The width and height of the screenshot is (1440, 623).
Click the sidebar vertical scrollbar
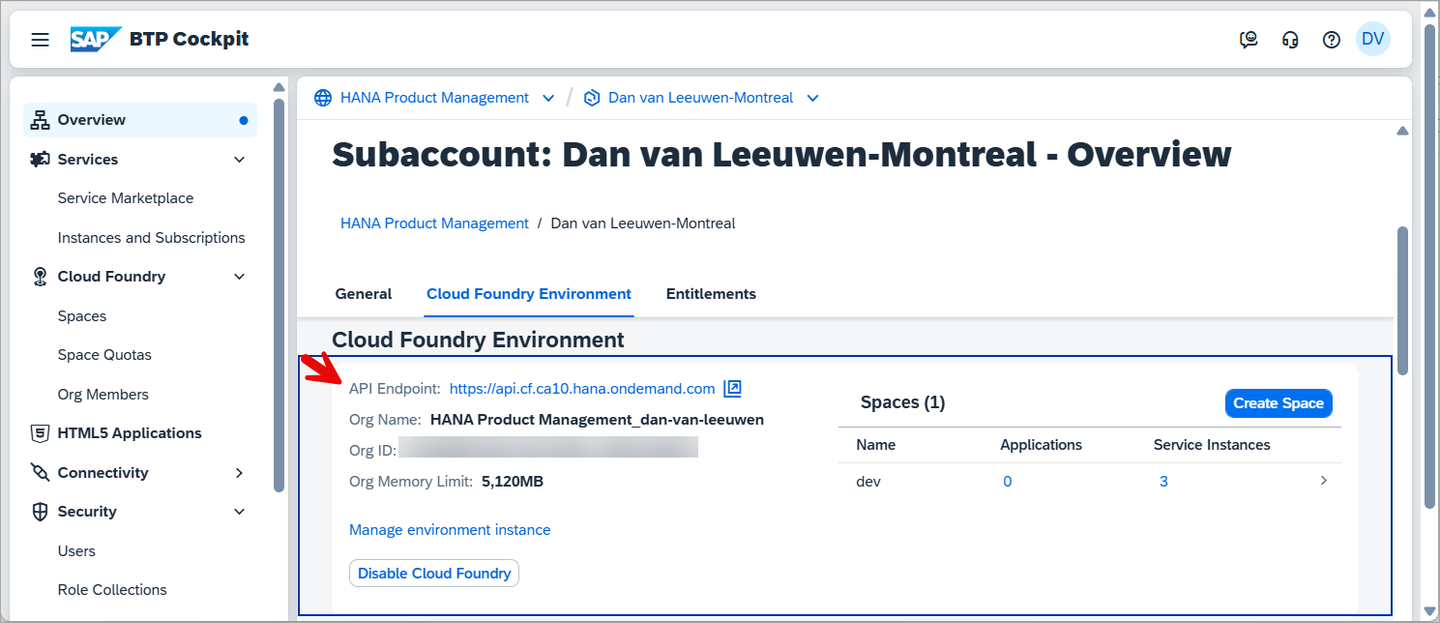click(279, 295)
